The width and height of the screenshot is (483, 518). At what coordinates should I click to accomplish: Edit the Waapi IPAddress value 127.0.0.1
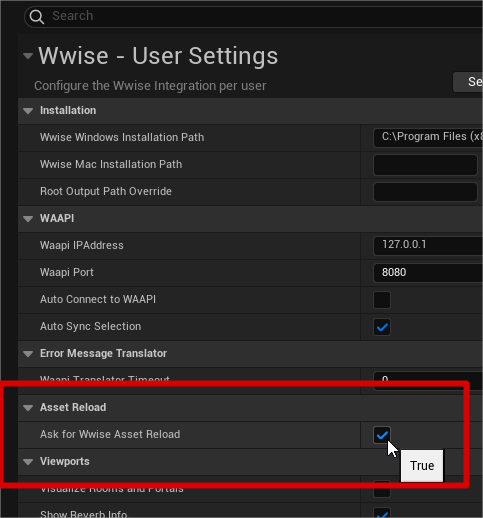[428, 245]
